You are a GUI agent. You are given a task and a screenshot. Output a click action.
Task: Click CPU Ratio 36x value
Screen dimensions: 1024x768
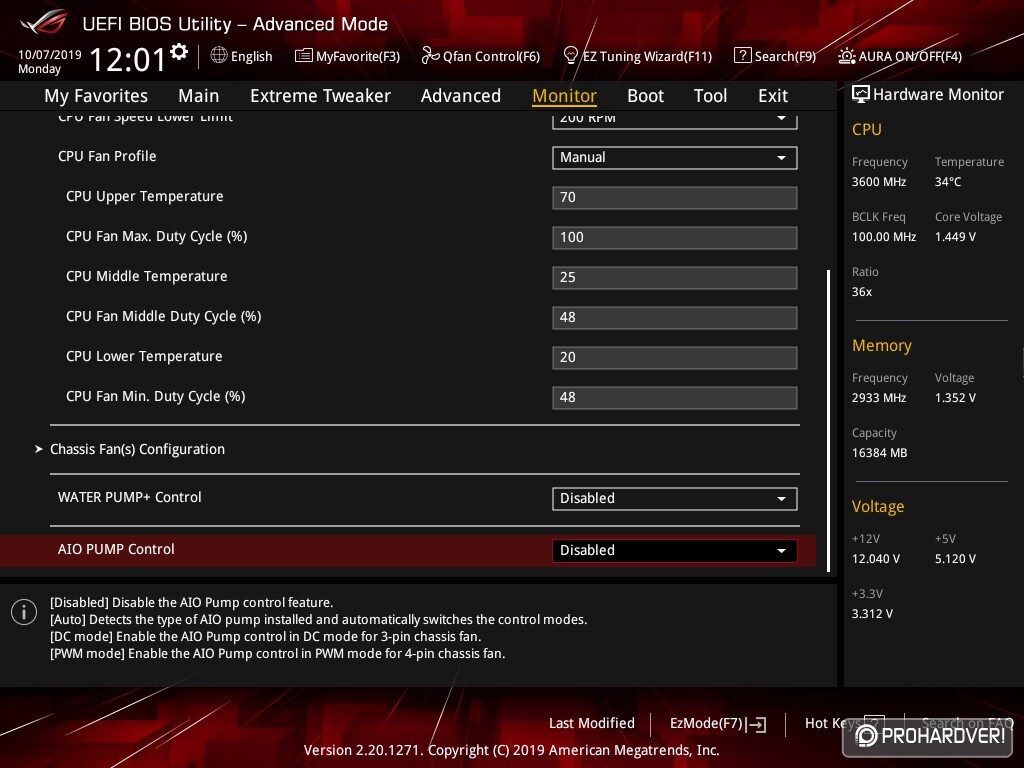click(x=861, y=292)
